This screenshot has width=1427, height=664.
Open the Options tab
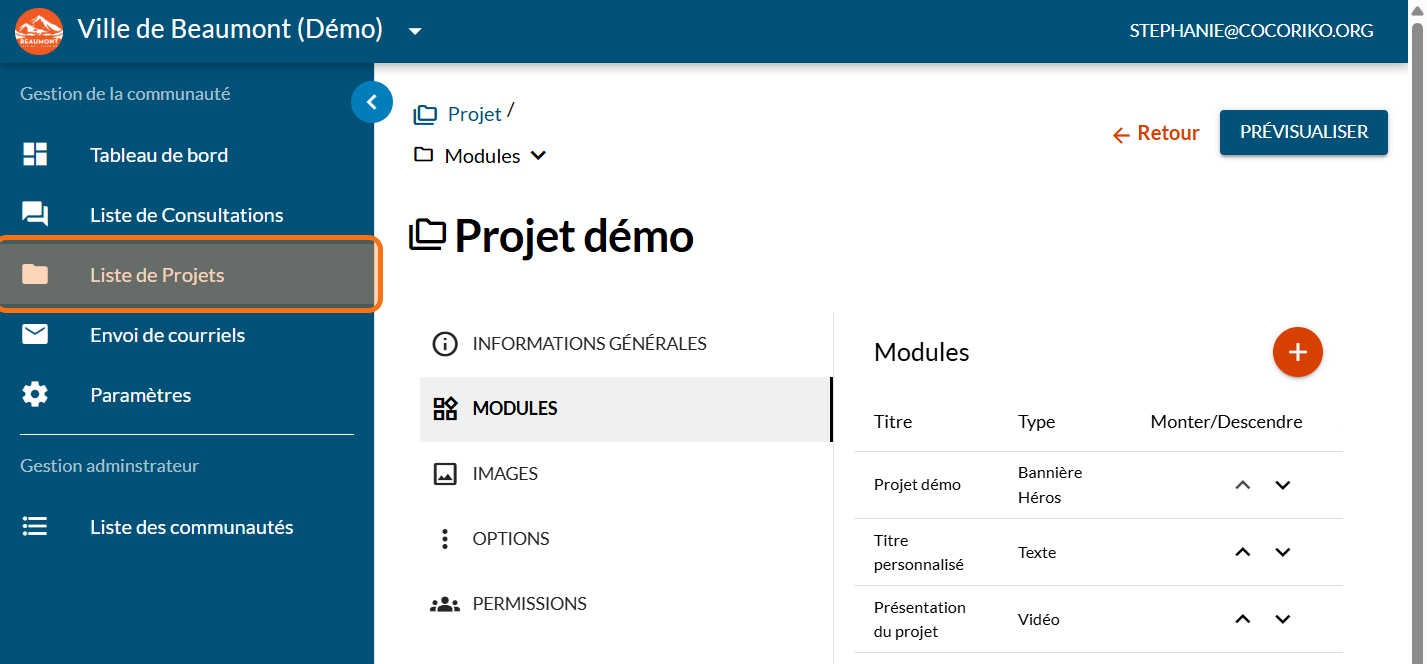click(x=510, y=539)
